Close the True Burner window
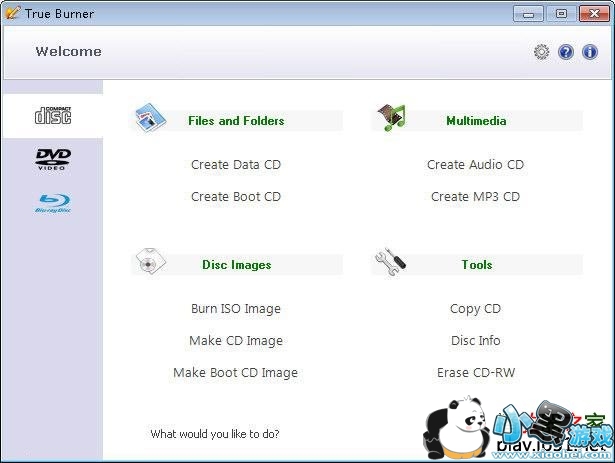 [594, 14]
